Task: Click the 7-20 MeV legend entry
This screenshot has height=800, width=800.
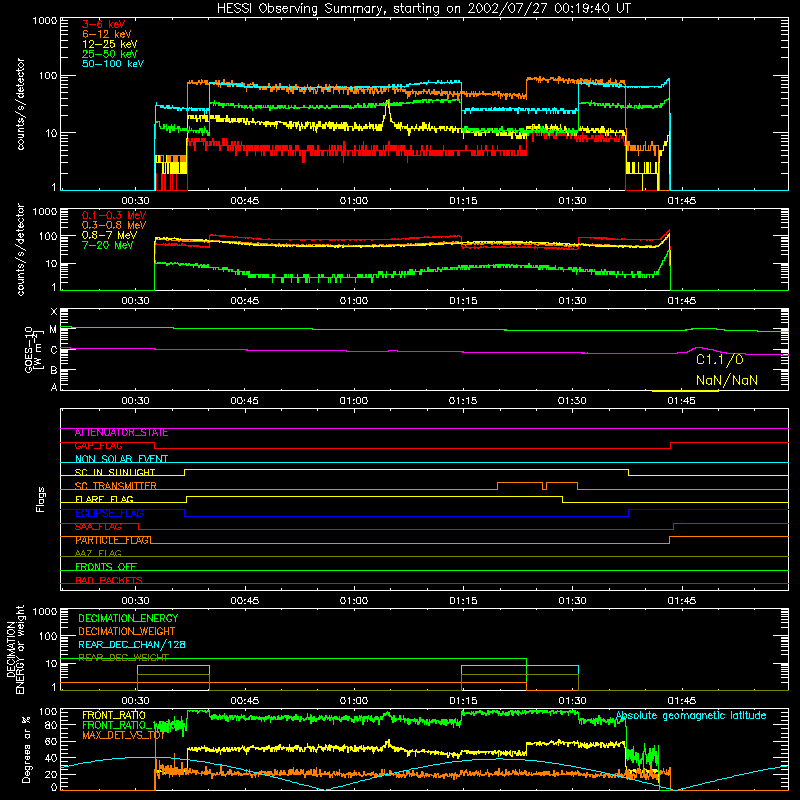Action: pos(107,245)
